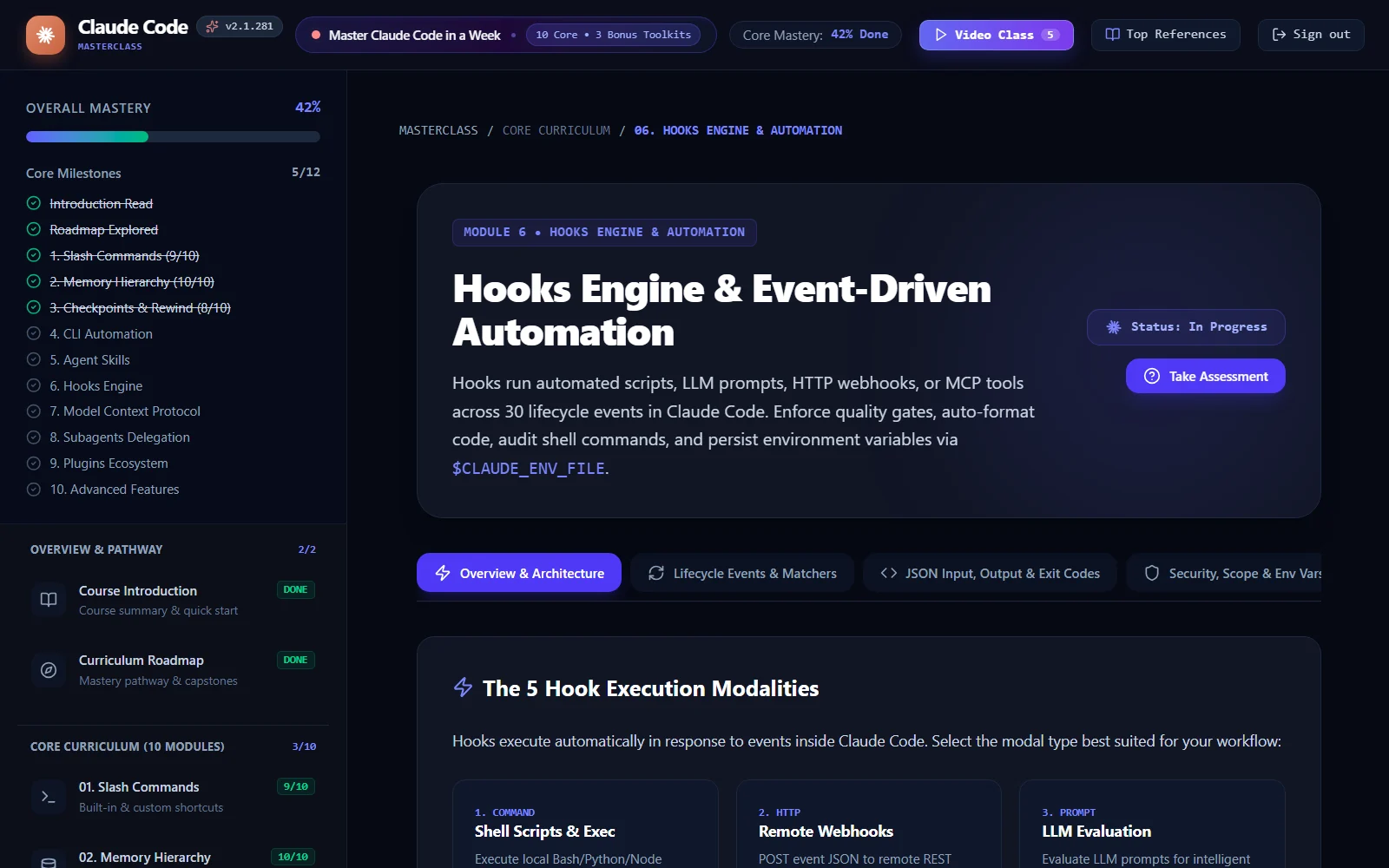Click the Curriculum Roadmap compass icon
Screen dimensions: 1389x868
tap(49, 670)
